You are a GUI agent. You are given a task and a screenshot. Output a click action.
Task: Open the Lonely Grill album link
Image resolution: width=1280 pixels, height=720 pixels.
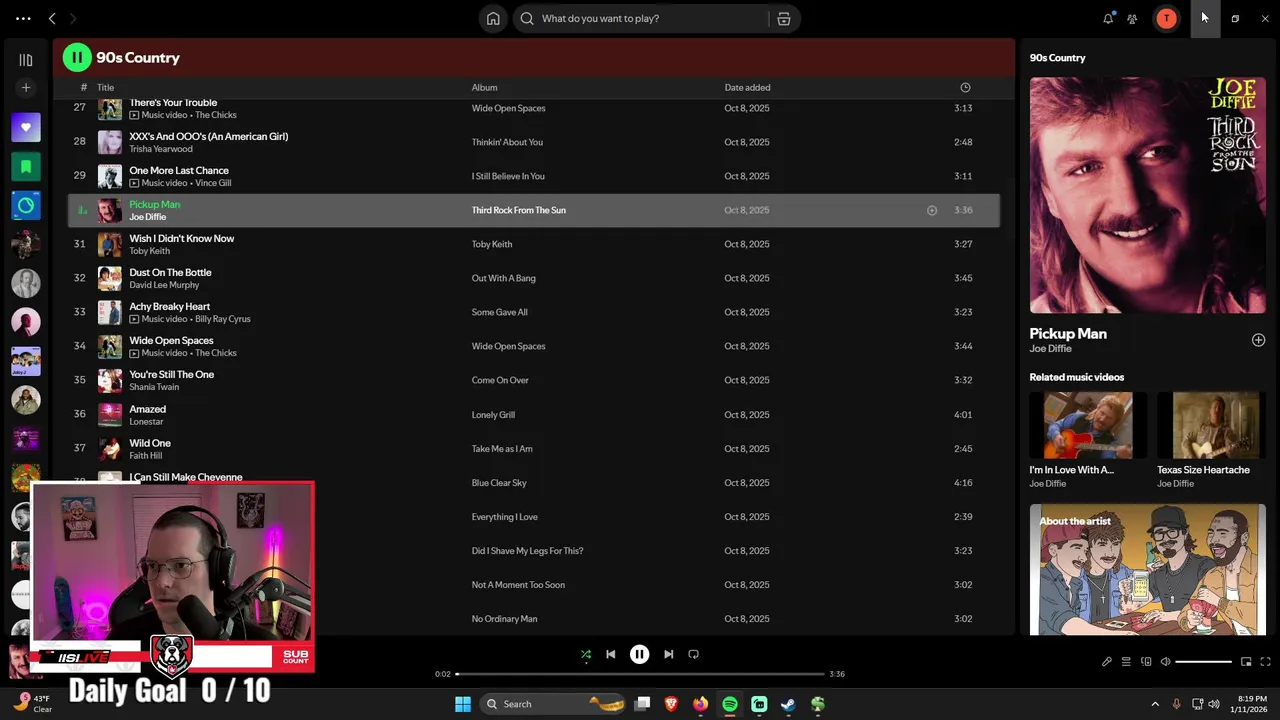(x=493, y=414)
